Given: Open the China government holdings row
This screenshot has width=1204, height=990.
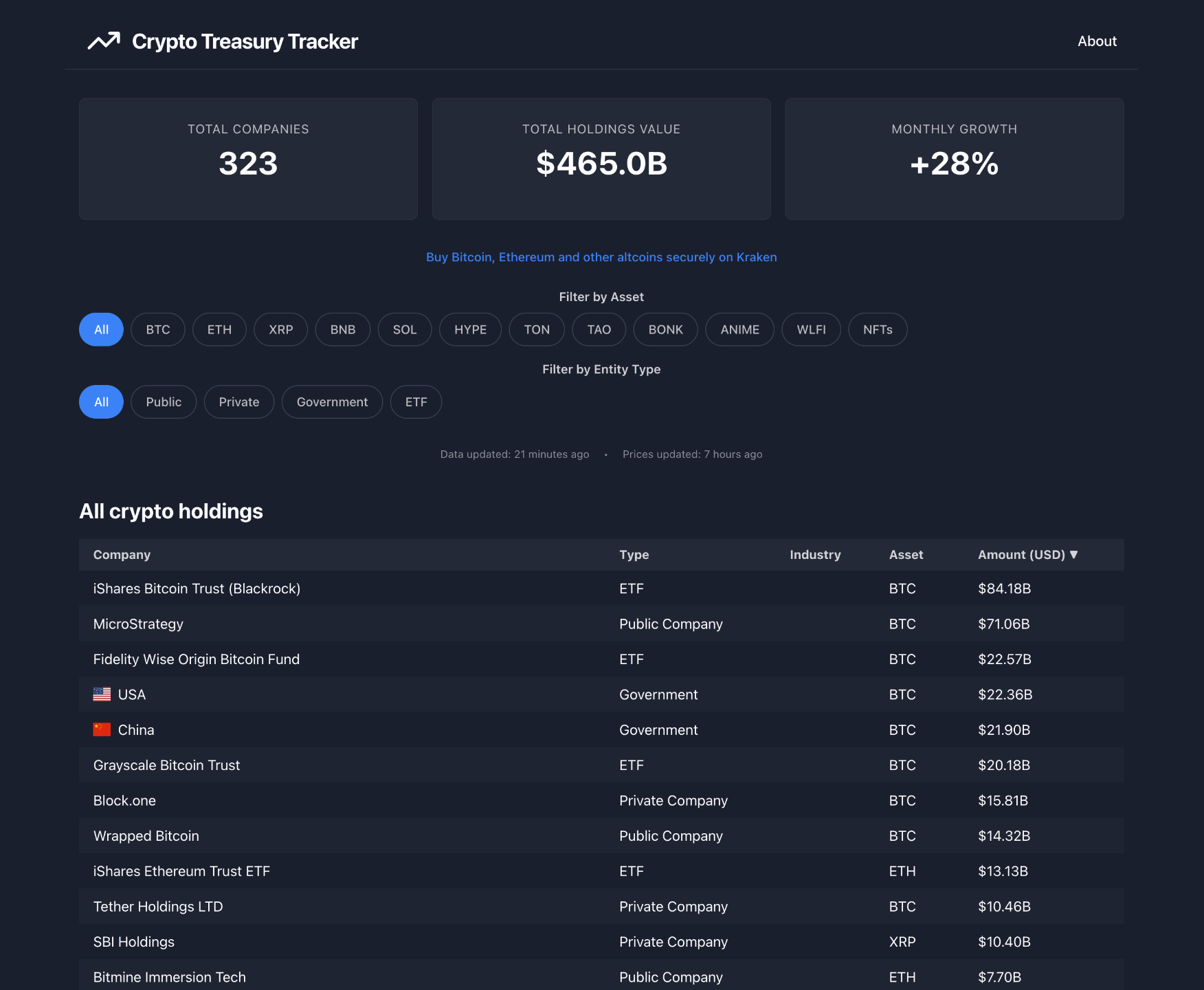Looking at the screenshot, I should 601,729.
